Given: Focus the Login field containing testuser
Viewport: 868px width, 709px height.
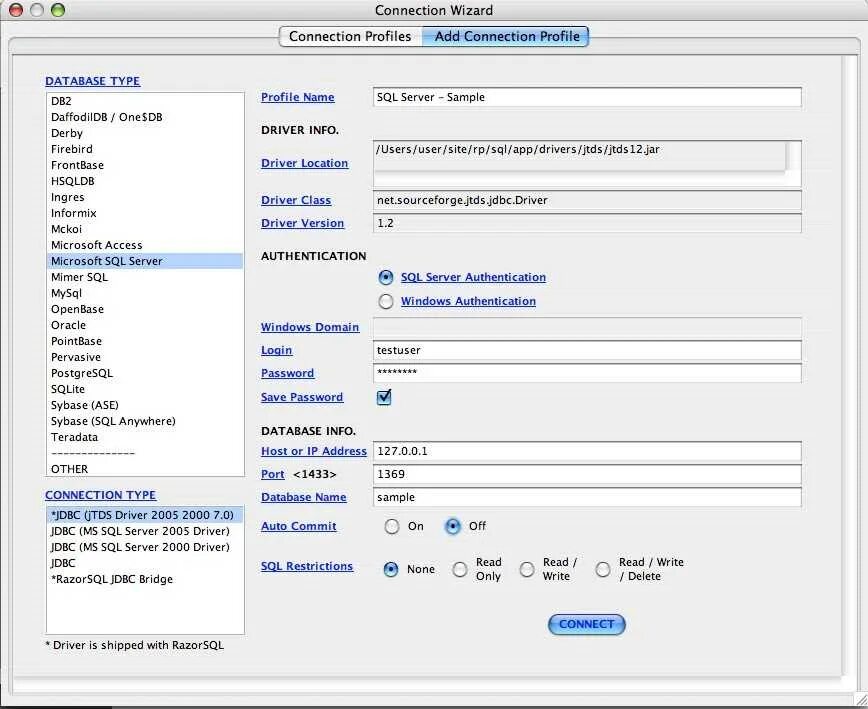Looking at the screenshot, I should (x=587, y=350).
